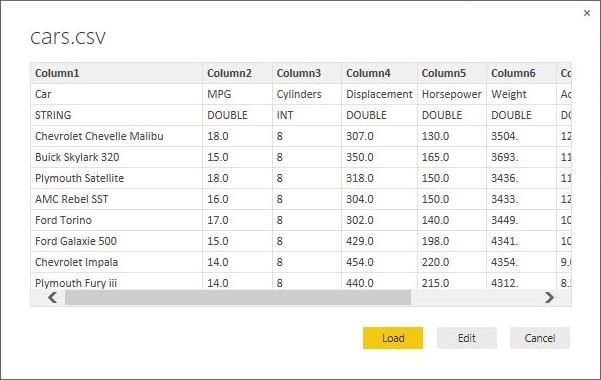
Task: Click the weight value 4354.
Action: tap(521, 262)
